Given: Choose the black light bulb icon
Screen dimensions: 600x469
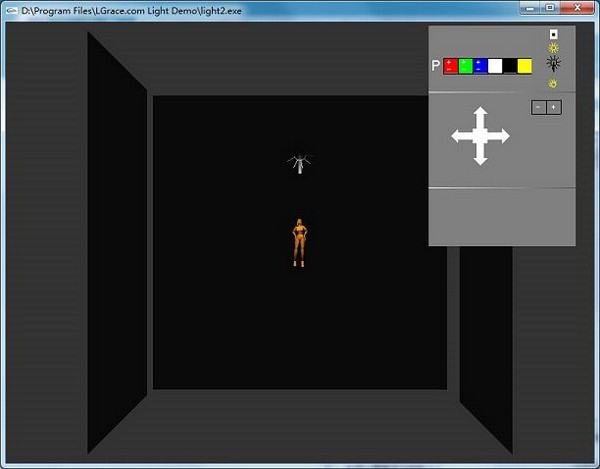Looking at the screenshot, I should tap(553, 63).
